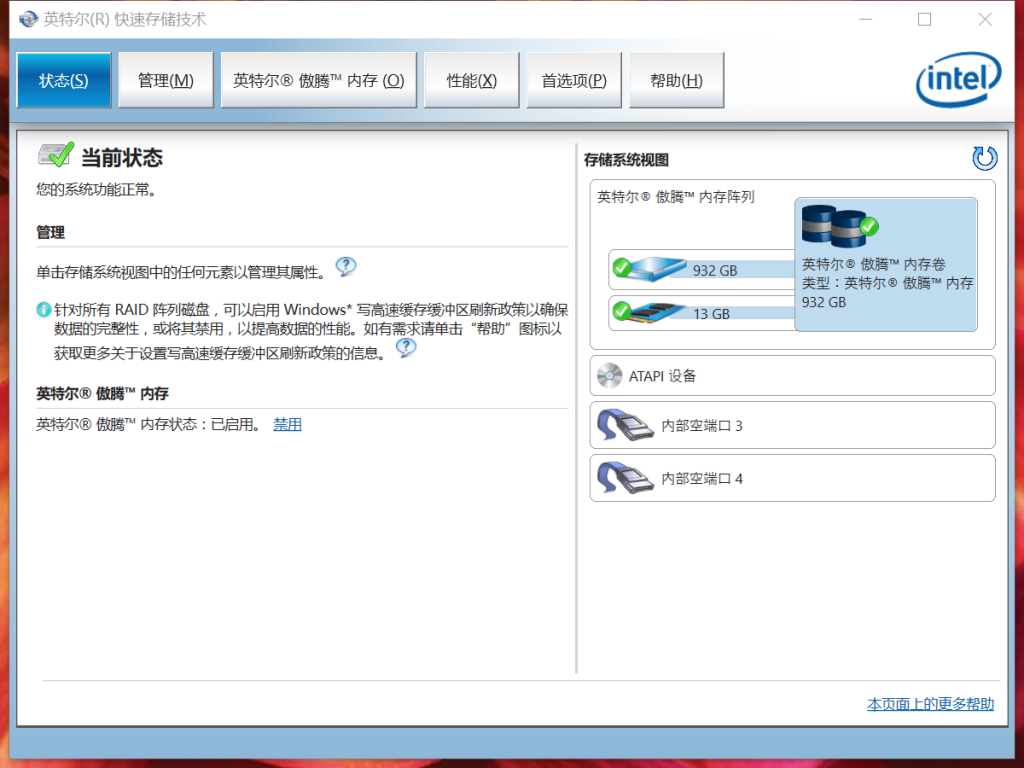The height and width of the screenshot is (768, 1024).
Task: Open the 首选项(P) preferences tab
Action: coord(574,81)
